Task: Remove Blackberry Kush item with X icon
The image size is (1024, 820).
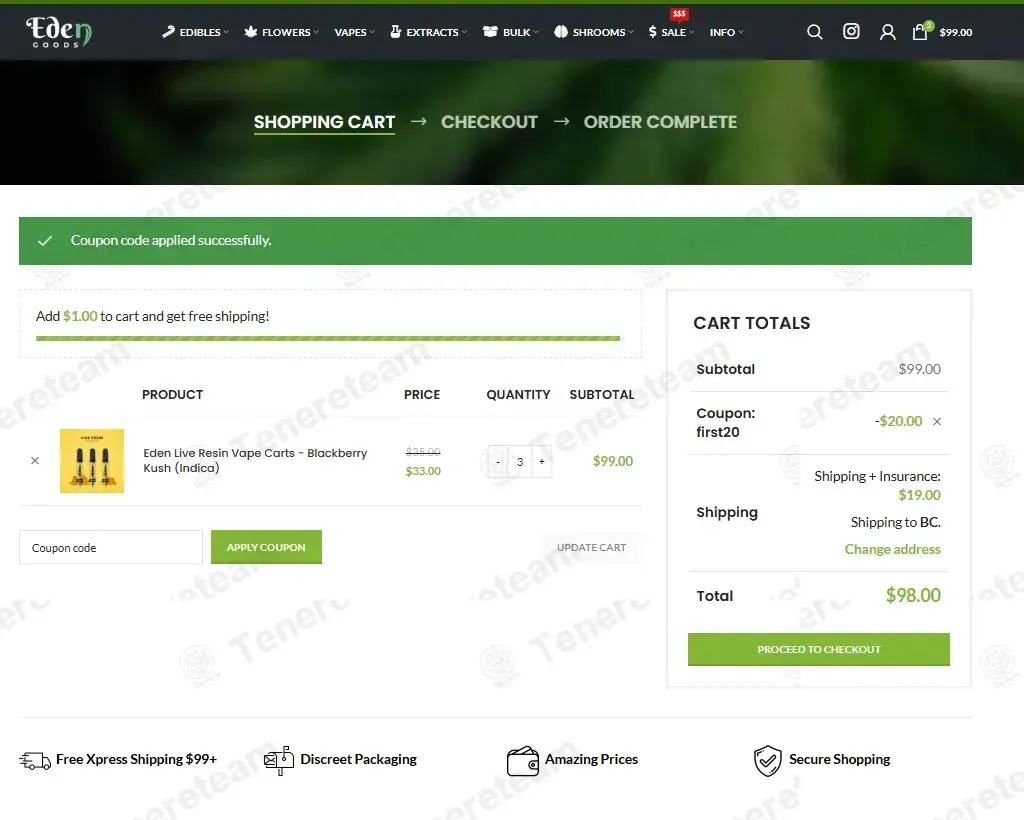Action: click(35, 461)
